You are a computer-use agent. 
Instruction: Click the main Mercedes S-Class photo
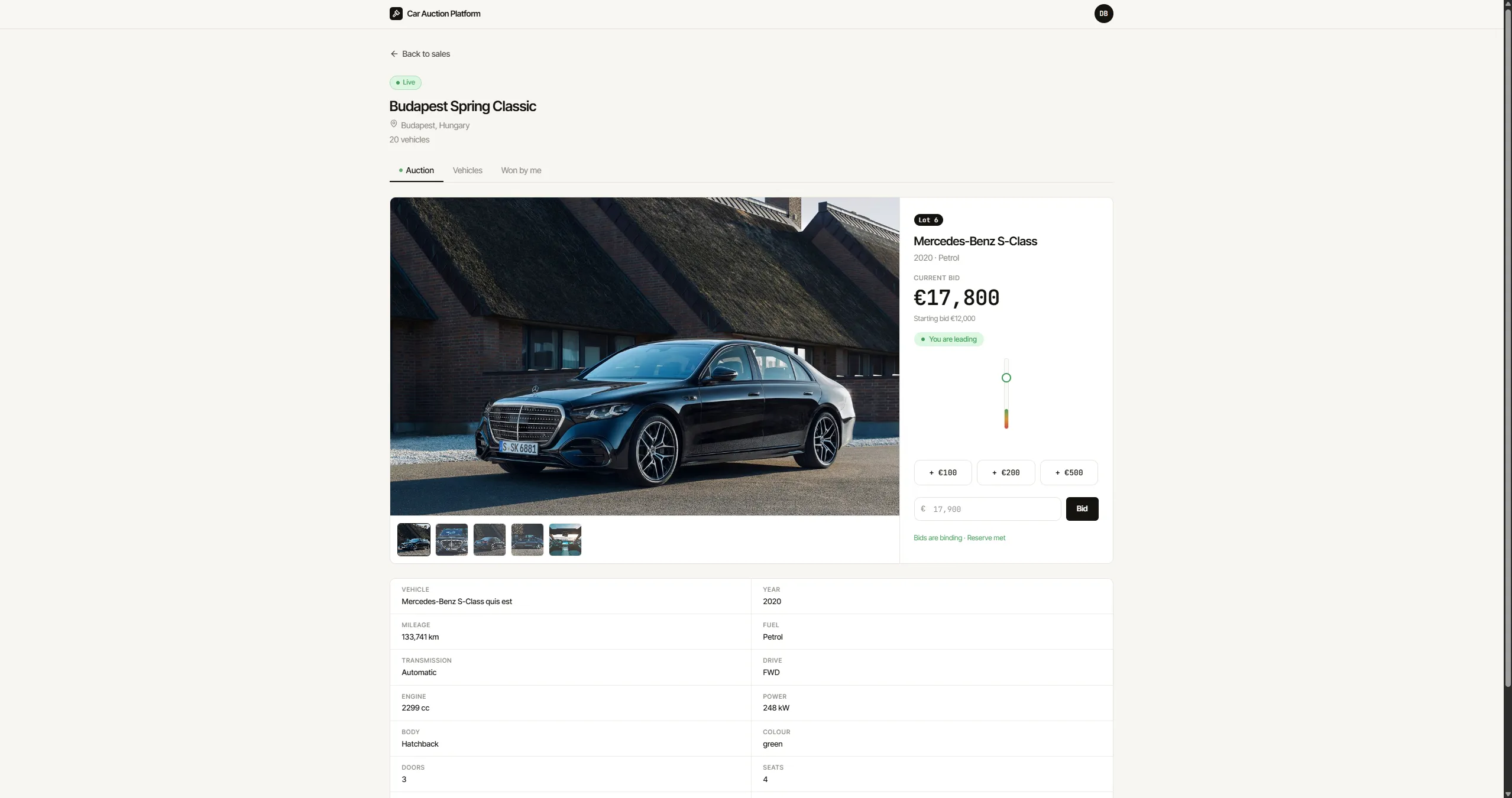[645, 356]
